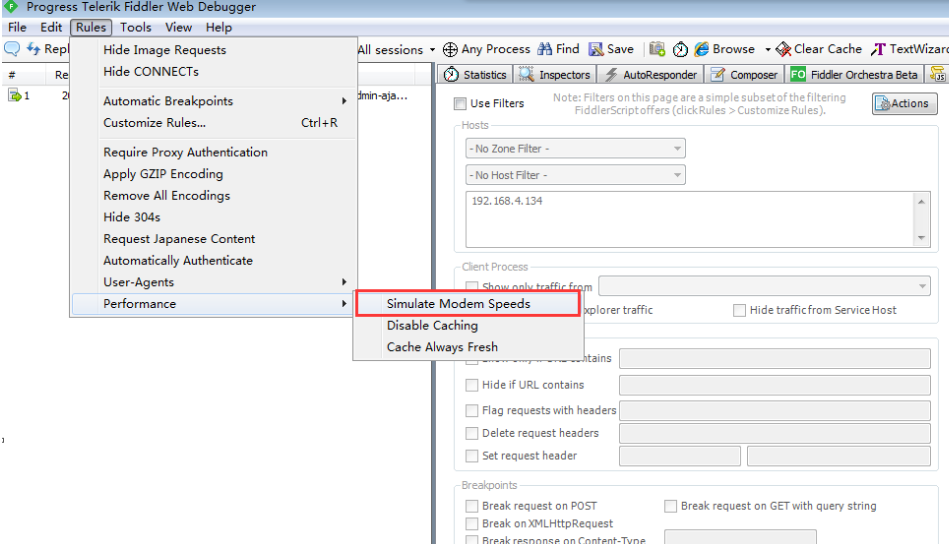This screenshot has height=544, width=949.
Task: Click the Composer pencil icon
Action: click(x=718, y=74)
